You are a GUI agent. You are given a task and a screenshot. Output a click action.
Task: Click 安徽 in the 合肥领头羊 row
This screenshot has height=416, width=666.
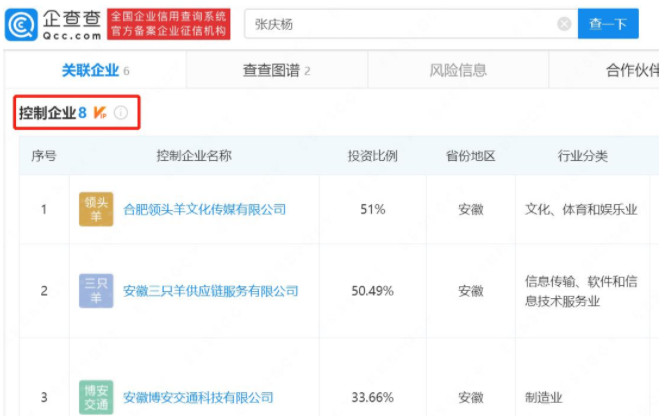pyautogui.click(x=471, y=209)
